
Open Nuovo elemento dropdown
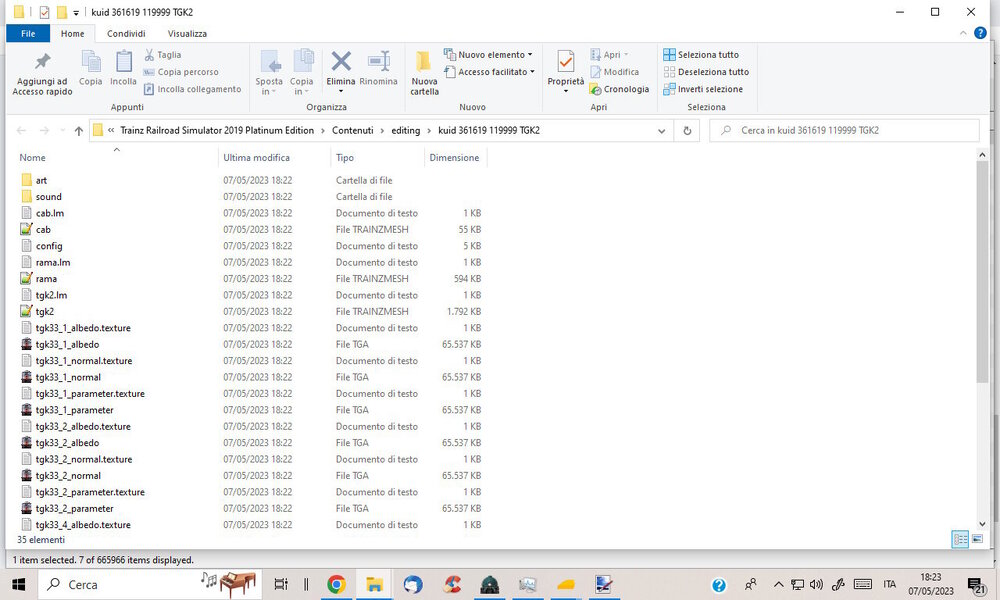tap(489, 55)
